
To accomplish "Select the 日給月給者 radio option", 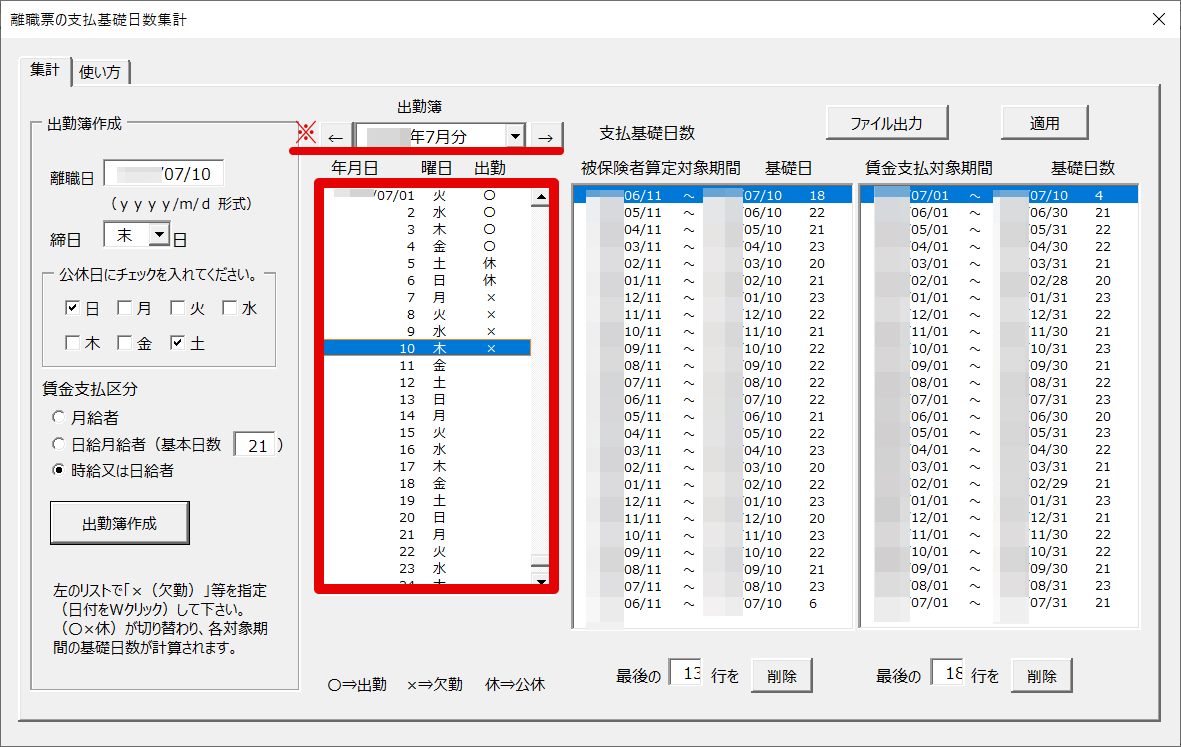I will click(x=58, y=444).
